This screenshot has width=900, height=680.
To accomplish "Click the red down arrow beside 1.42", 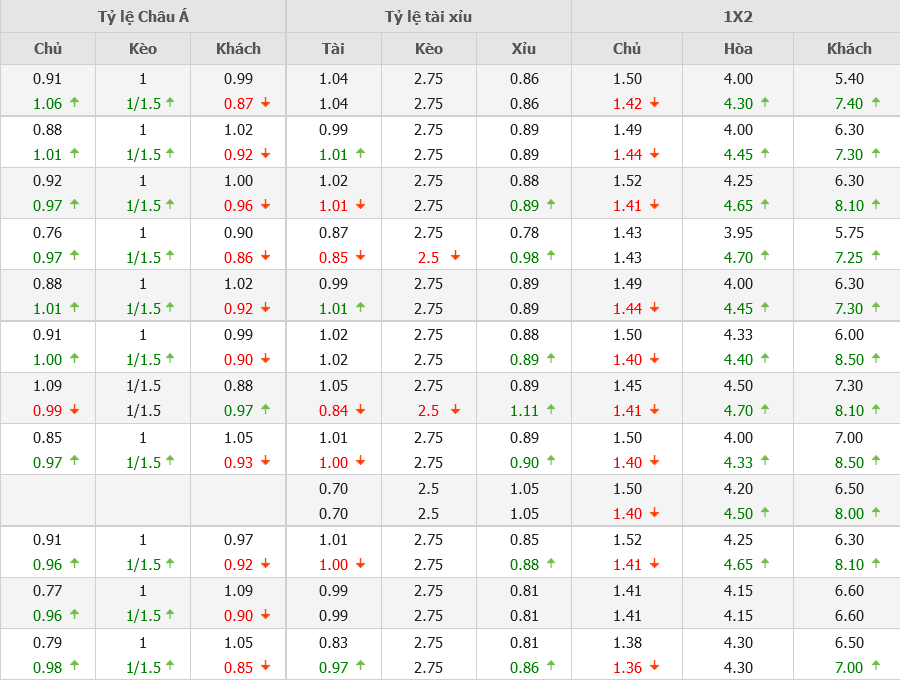I will [x=655, y=102].
